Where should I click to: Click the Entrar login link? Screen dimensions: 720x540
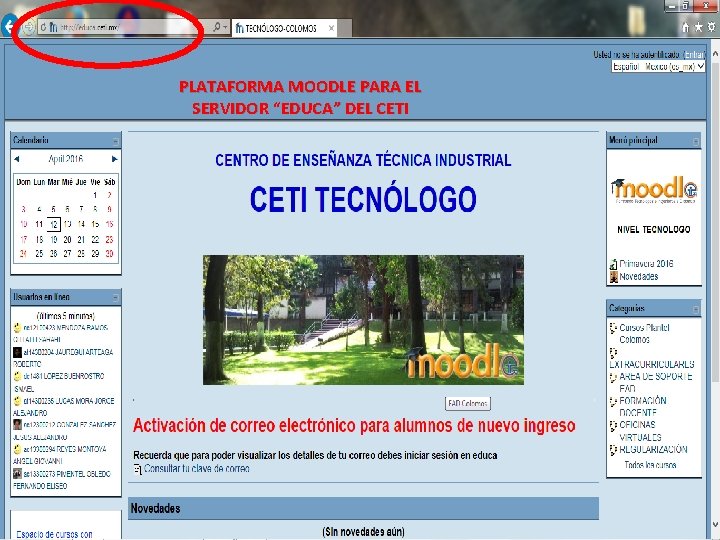pyautogui.click(x=694, y=55)
